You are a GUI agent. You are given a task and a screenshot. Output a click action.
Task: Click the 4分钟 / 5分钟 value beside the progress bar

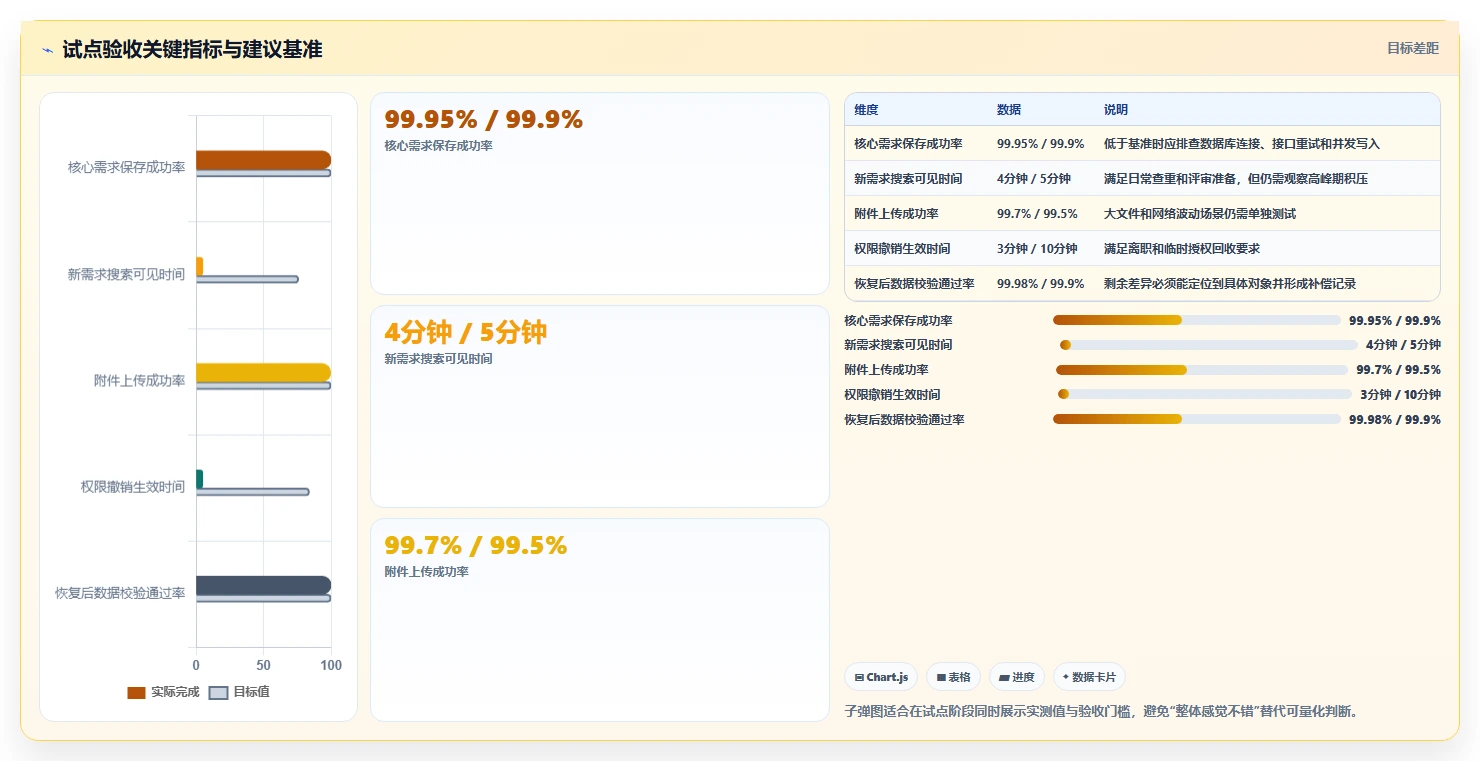[1403, 345]
